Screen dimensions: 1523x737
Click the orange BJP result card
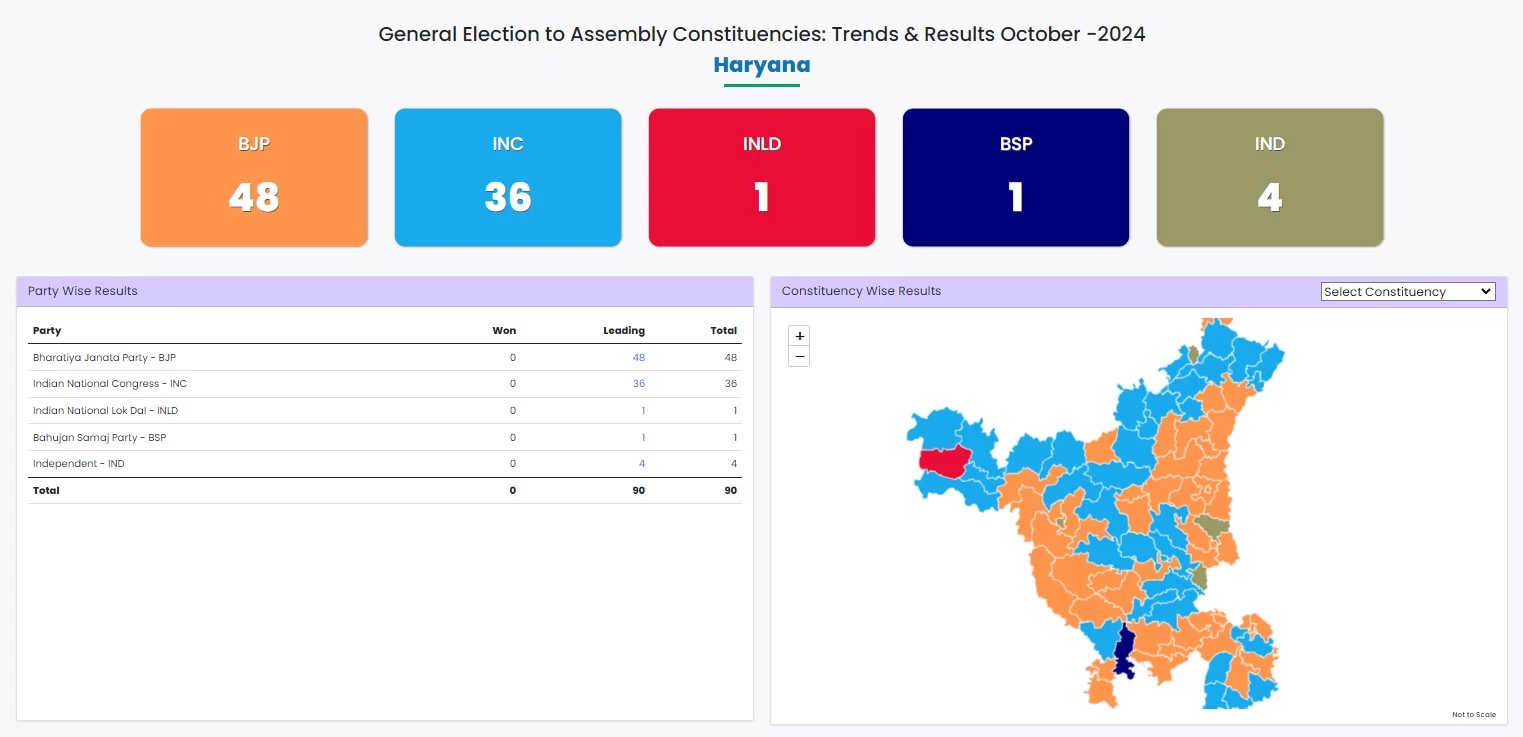(x=254, y=177)
